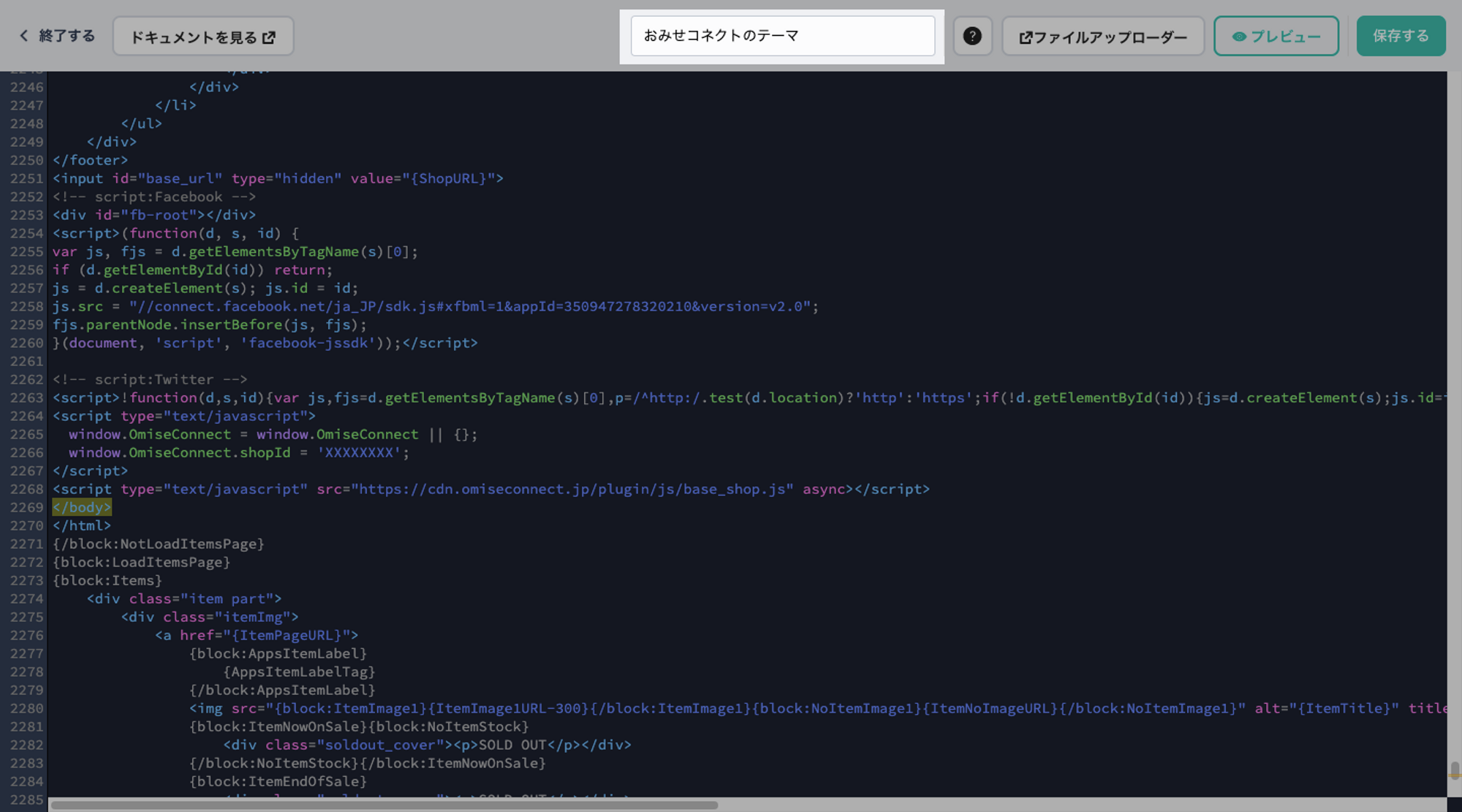Click the </script> tag on line 2267

coord(90,471)
